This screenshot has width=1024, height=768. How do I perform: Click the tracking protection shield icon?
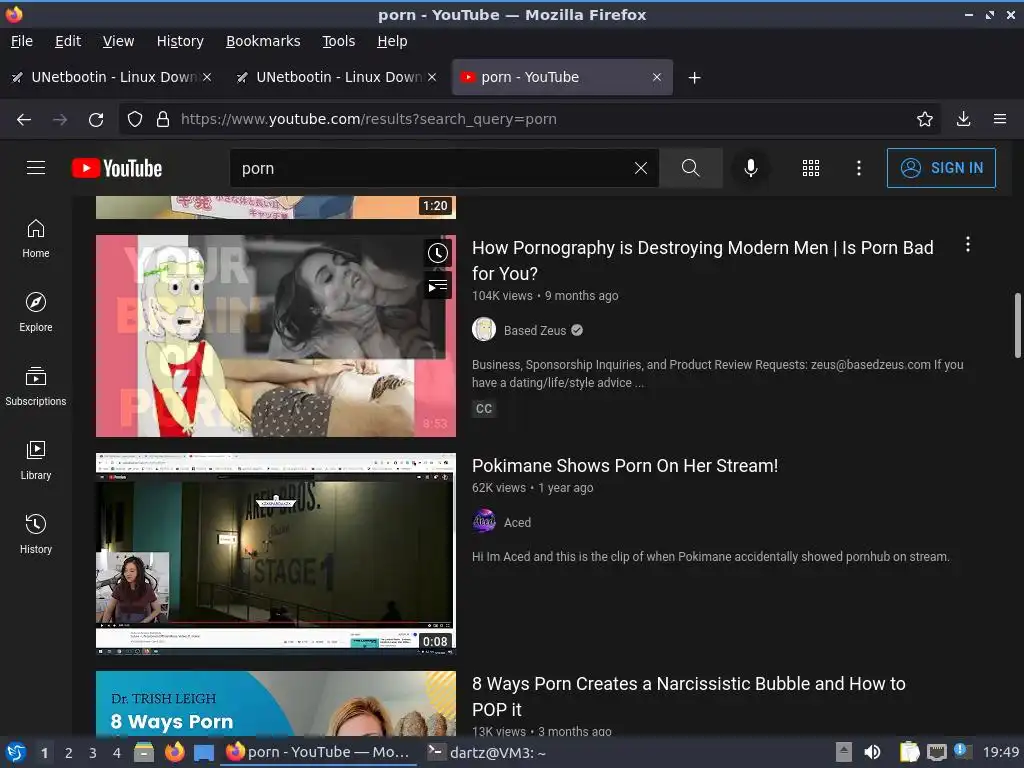coord(135,119)
